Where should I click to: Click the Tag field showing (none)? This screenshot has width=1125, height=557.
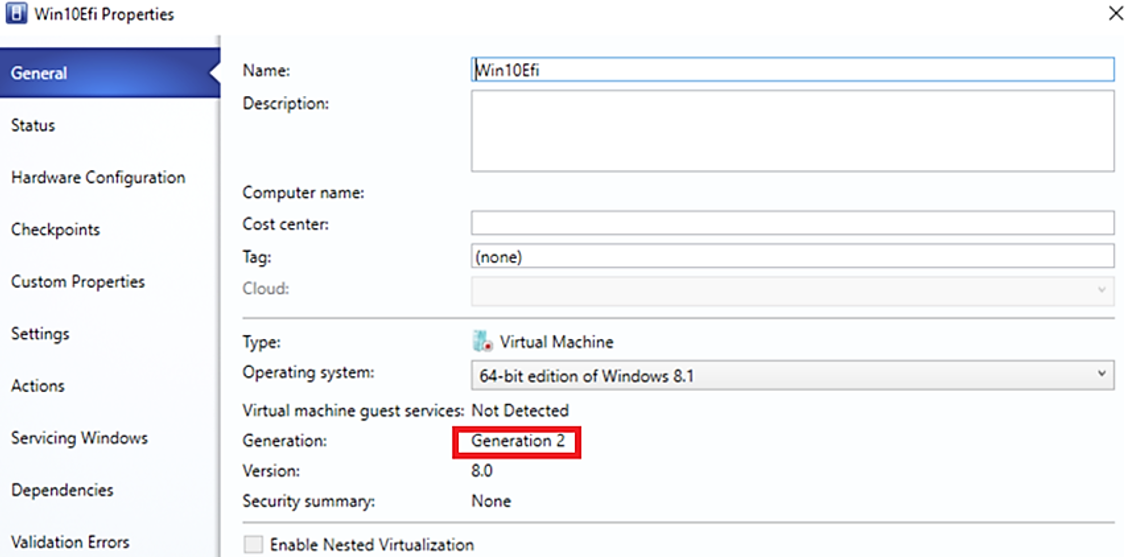[x=792, y=256]
